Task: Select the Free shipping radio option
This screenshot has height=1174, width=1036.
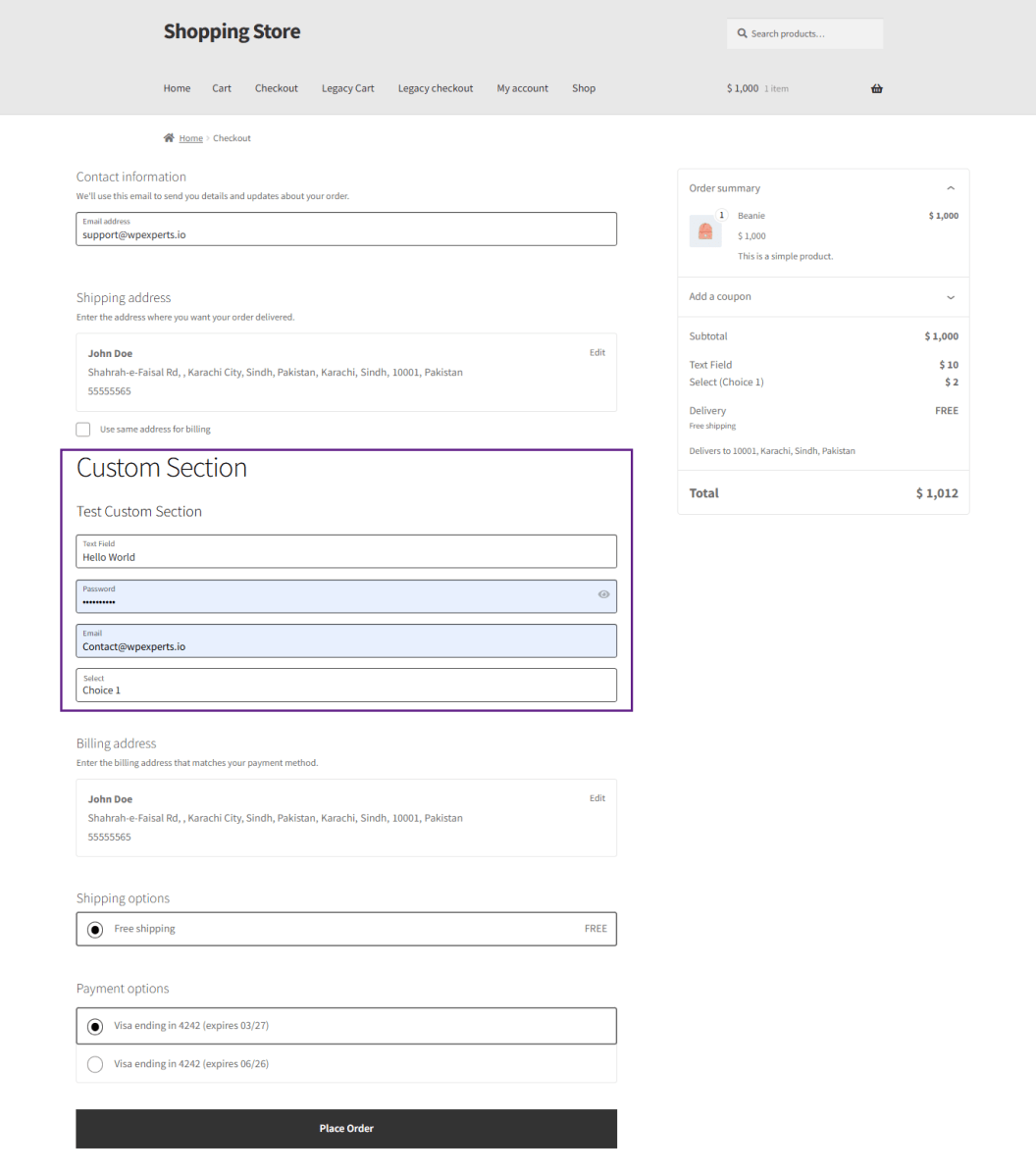Action: click(95, 930)
